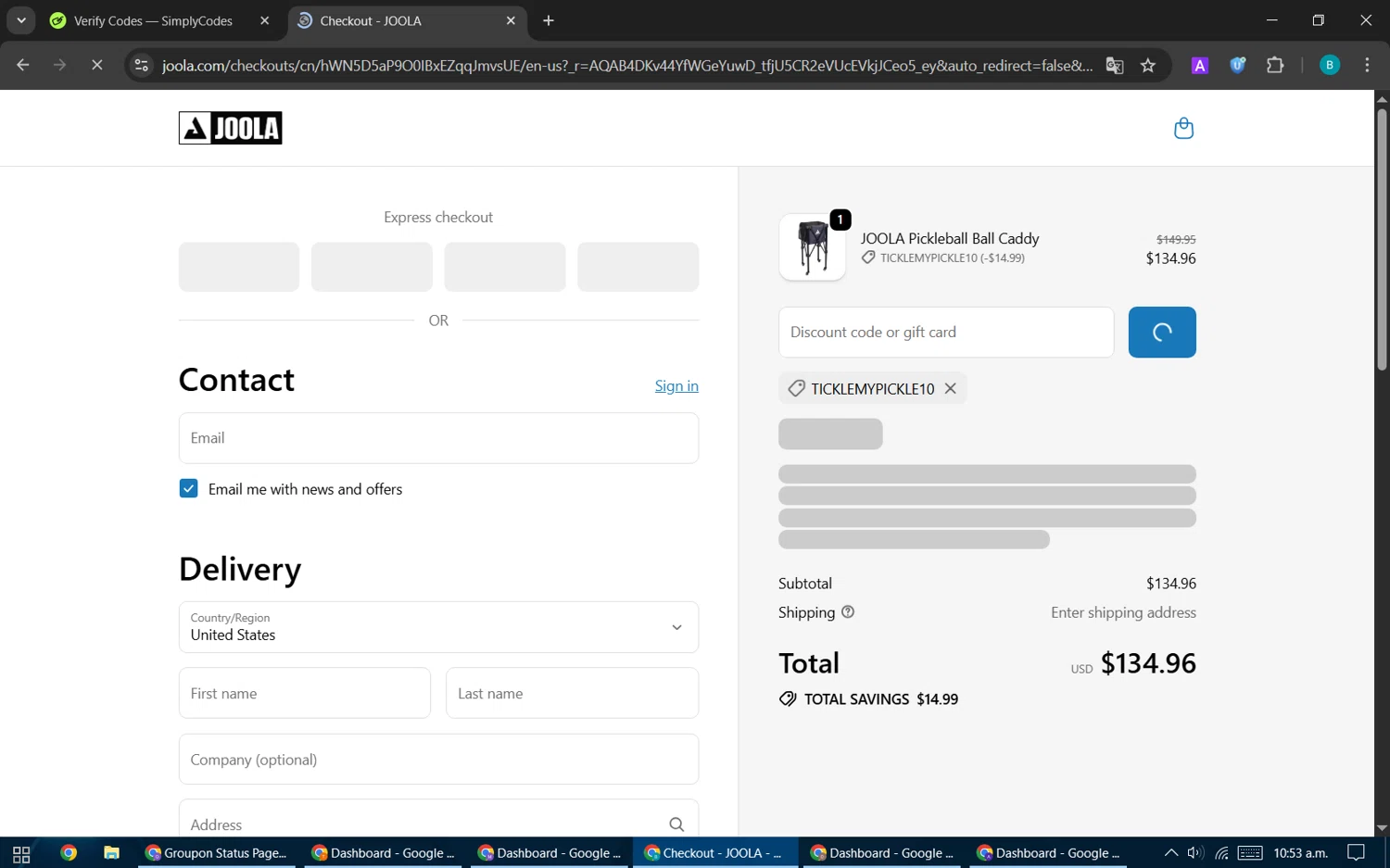The image size is (1390, 868).
Task: Click the Enter shipping address text
Action: tap(1123, 612)
